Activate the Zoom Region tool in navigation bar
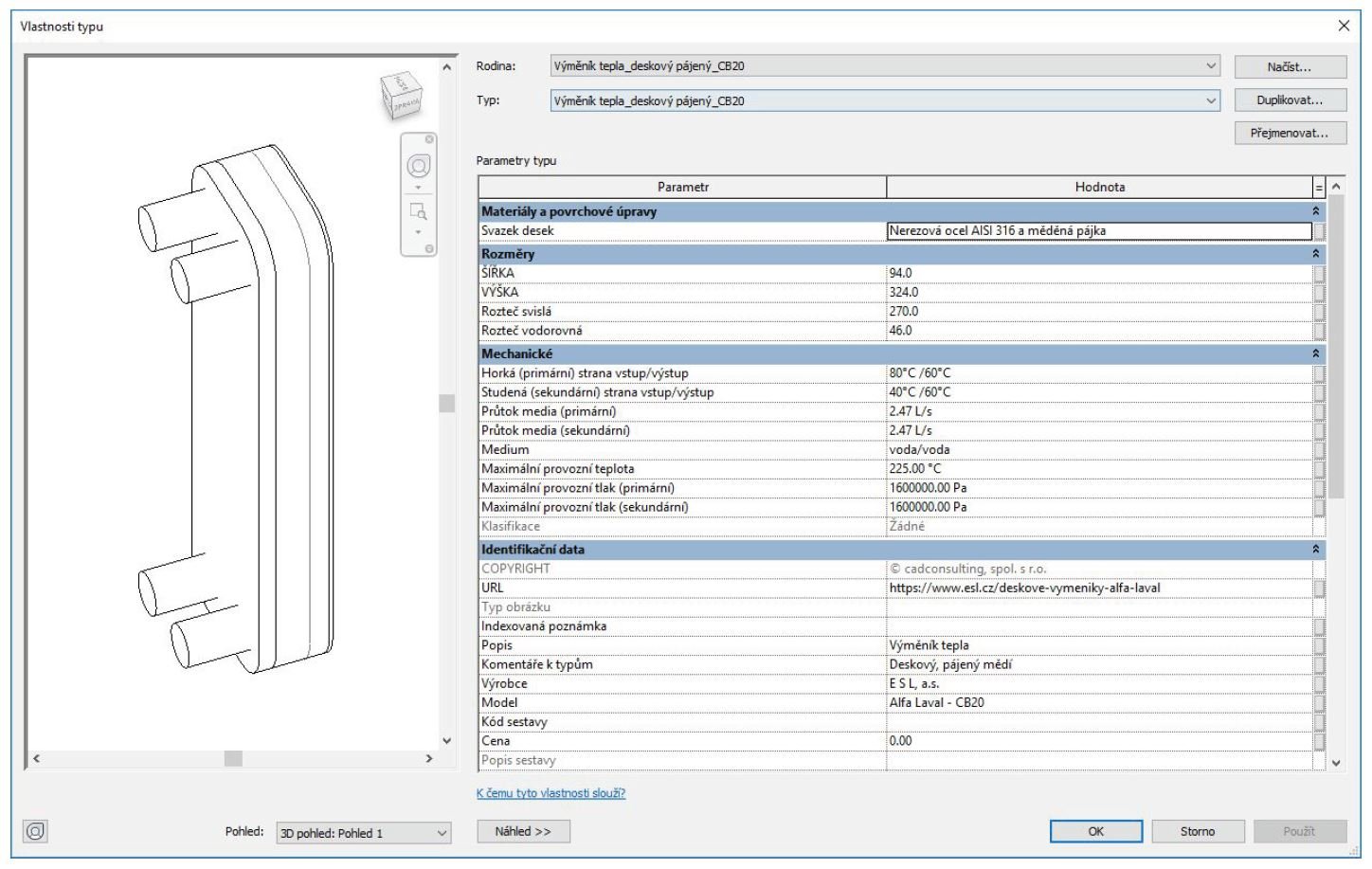 pyautogui.click(x=418, y=210)
